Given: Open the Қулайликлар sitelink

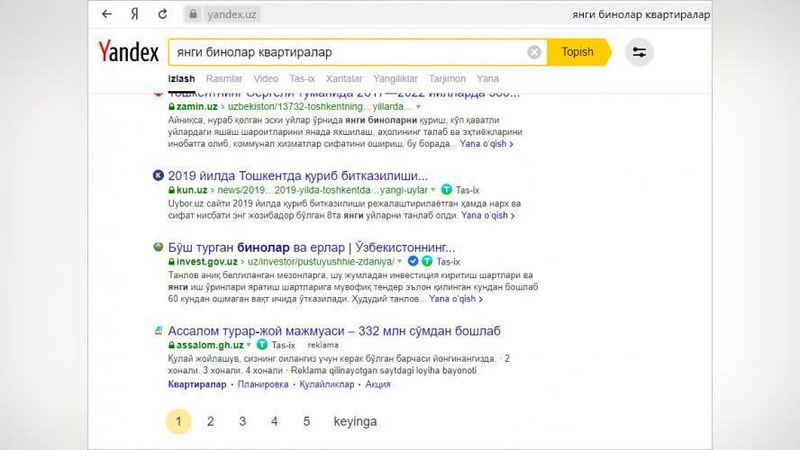Looking at the screenshot, I should pos(327,384).
